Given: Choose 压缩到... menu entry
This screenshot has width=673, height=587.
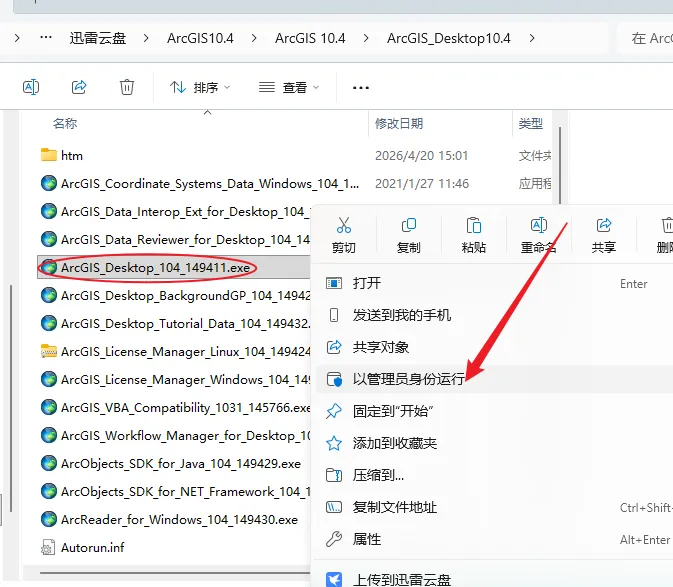Looking at the screenshot, I should [x=494, y=475].
